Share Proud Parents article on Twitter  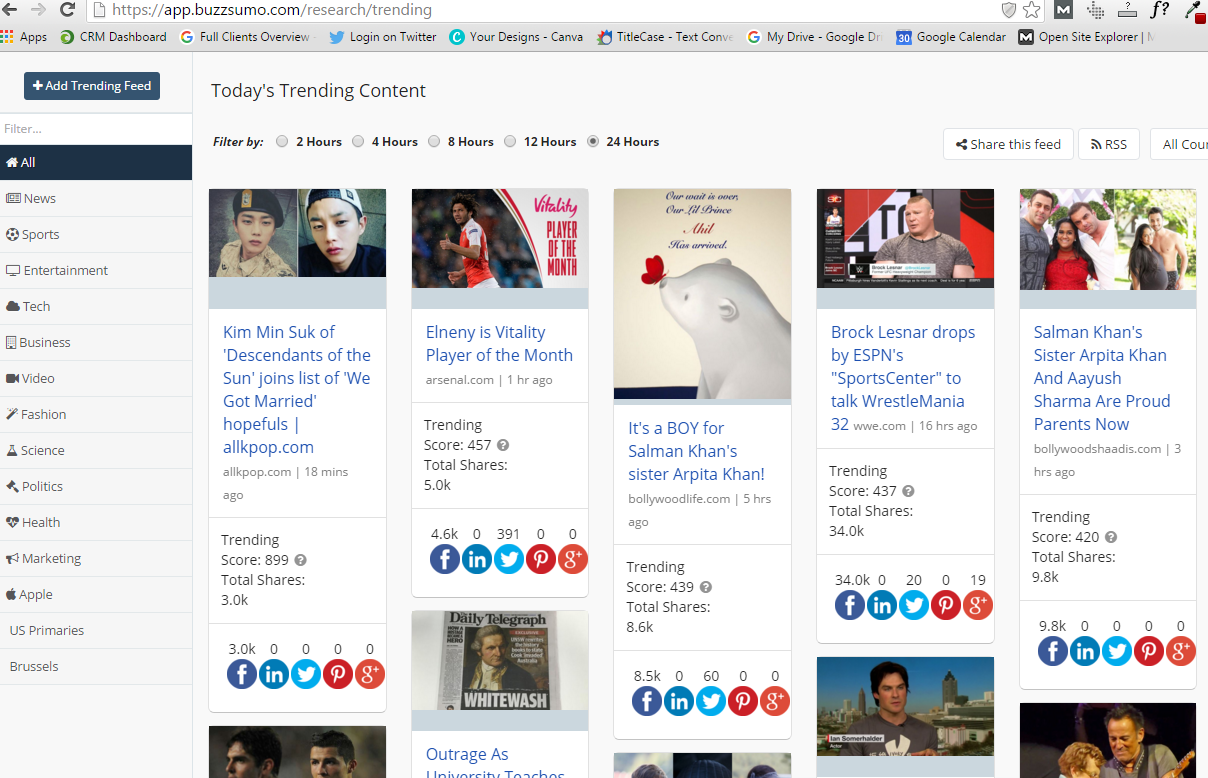point(1117,651)
